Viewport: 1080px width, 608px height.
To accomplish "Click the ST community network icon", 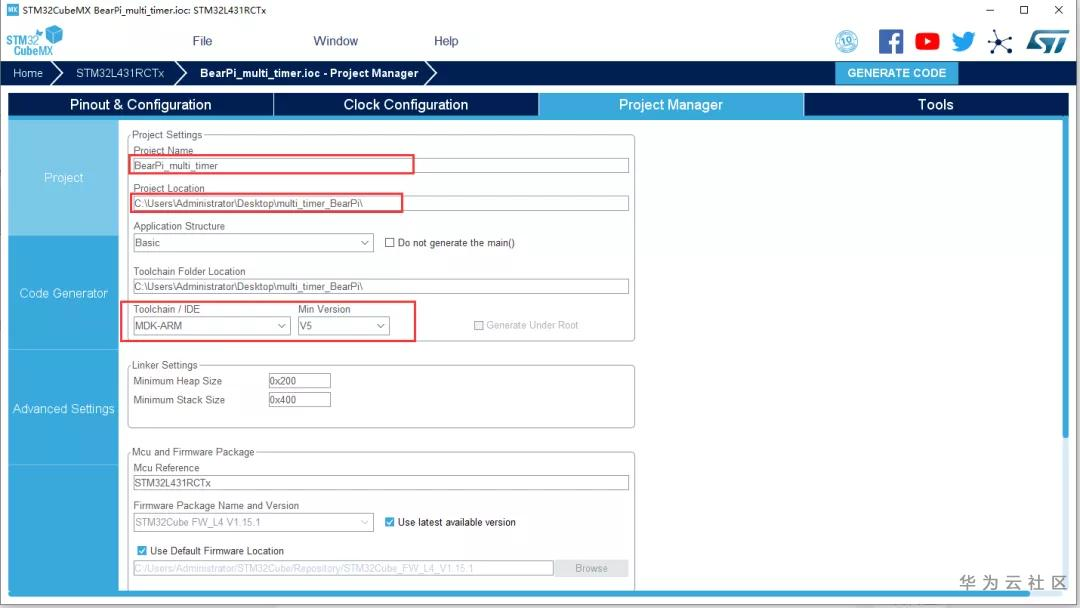I will (x=999, y=42).
